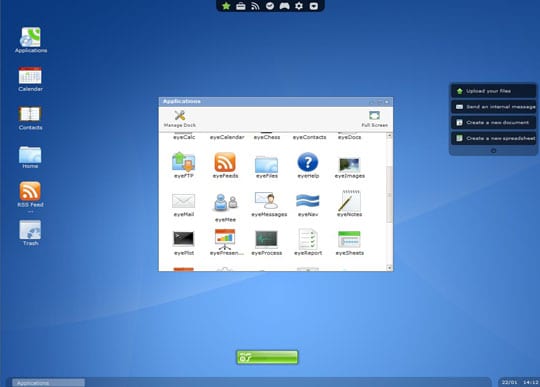Open eyeReport checklist icon
The height and width of the screenshot is (387, 540).
point(308,239)
